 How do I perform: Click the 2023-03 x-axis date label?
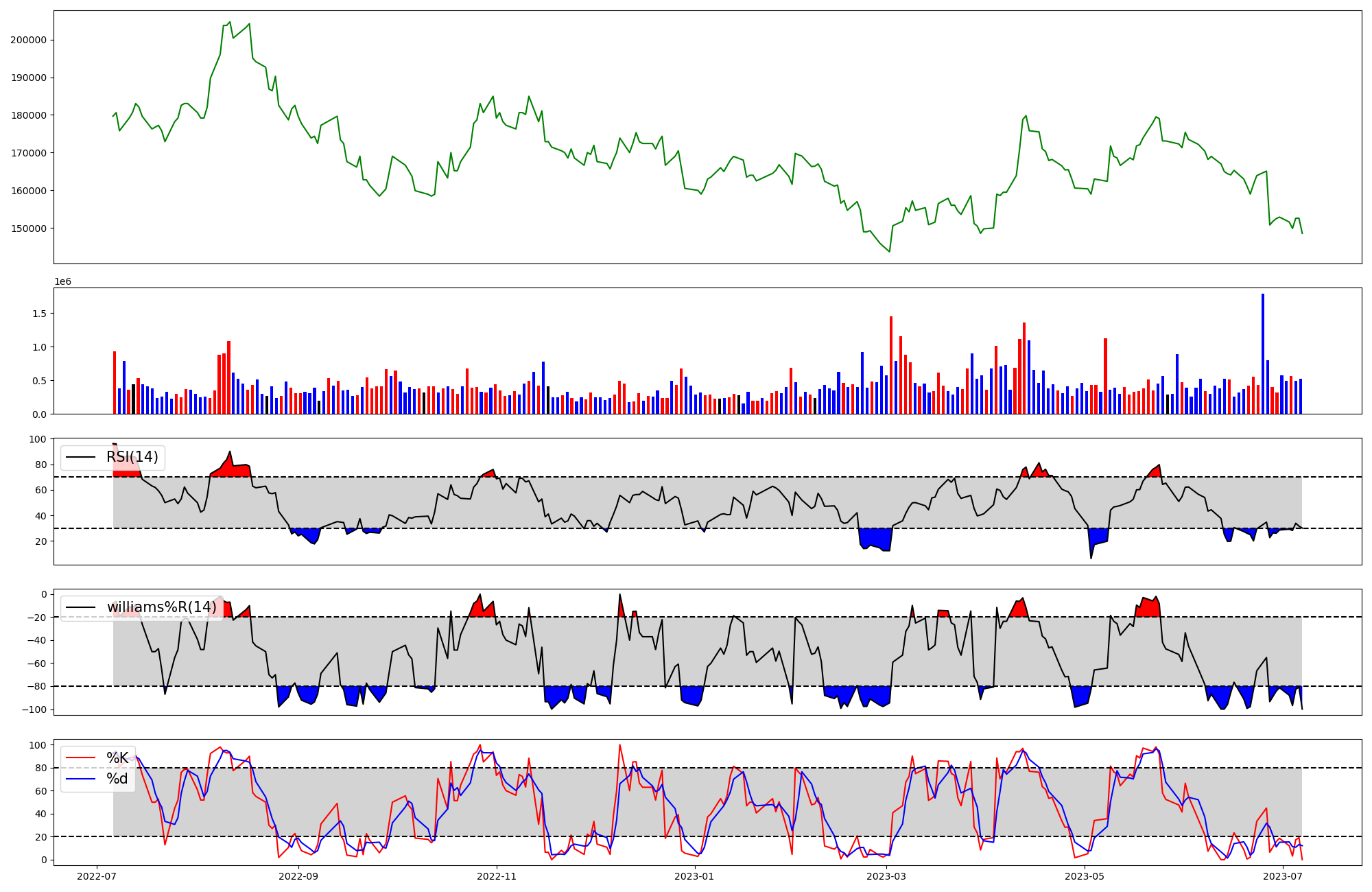pyautogui.click(x=886, y=876)
